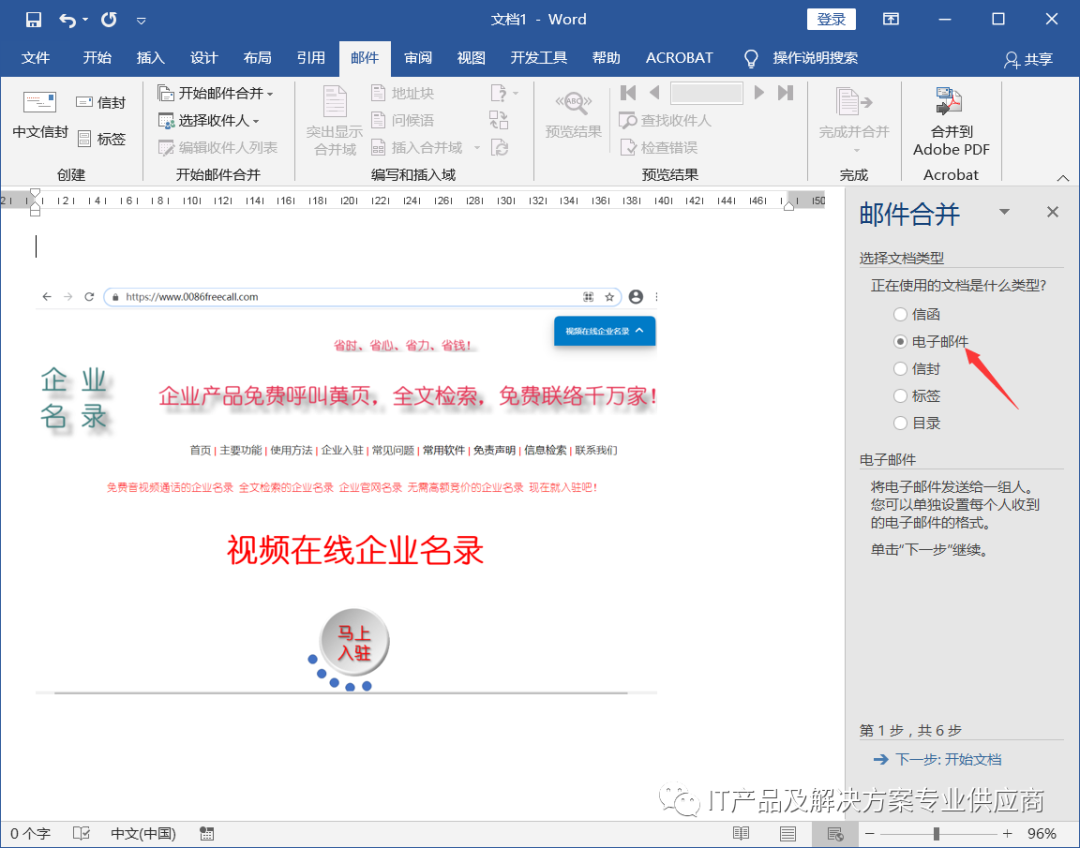Click the Save icon in title bar

[33, 19]
